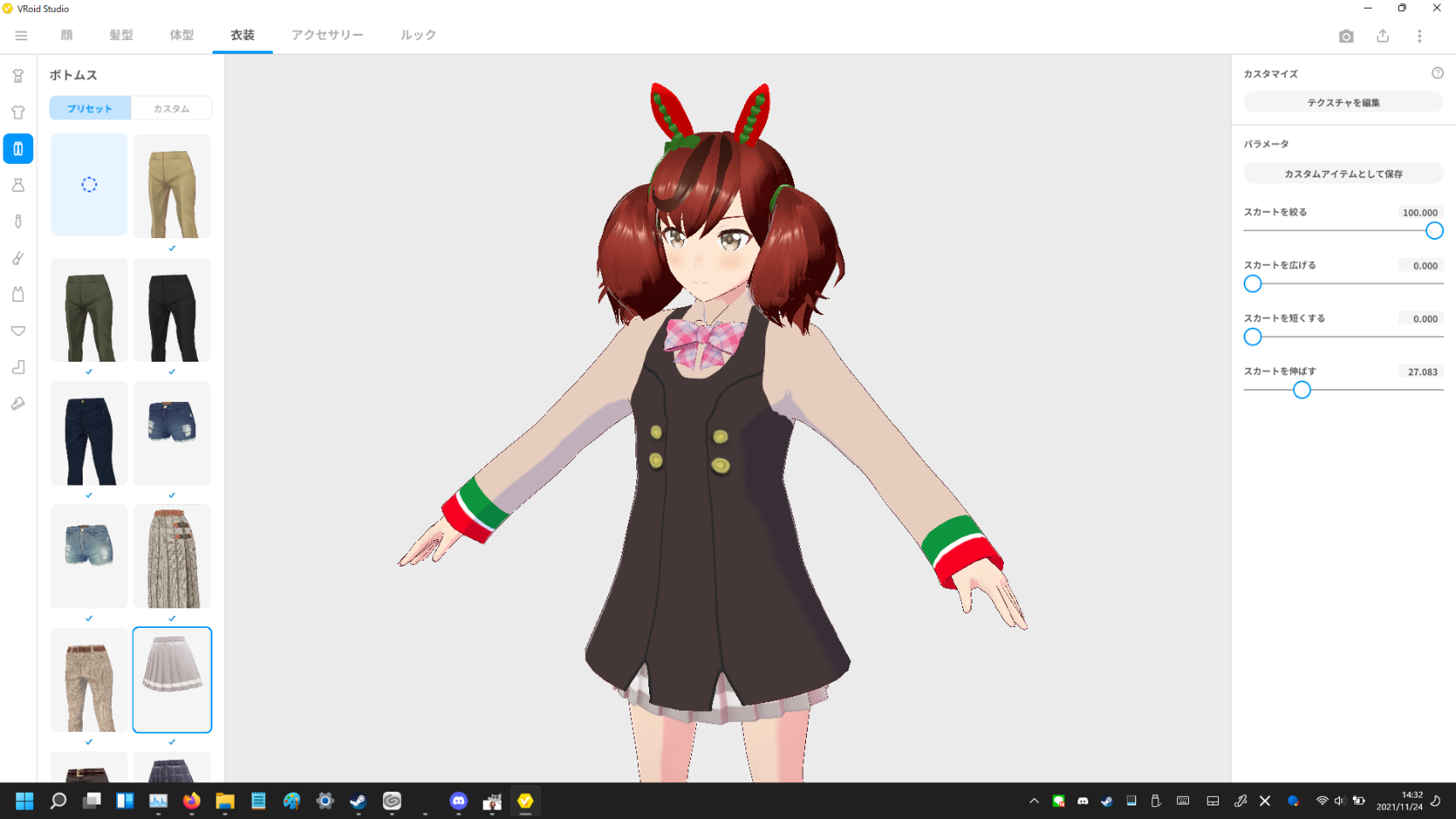Select the tops (T-shirt) category icon
1456x819 pixels.
pyautogui.click(x=18, y=113)
